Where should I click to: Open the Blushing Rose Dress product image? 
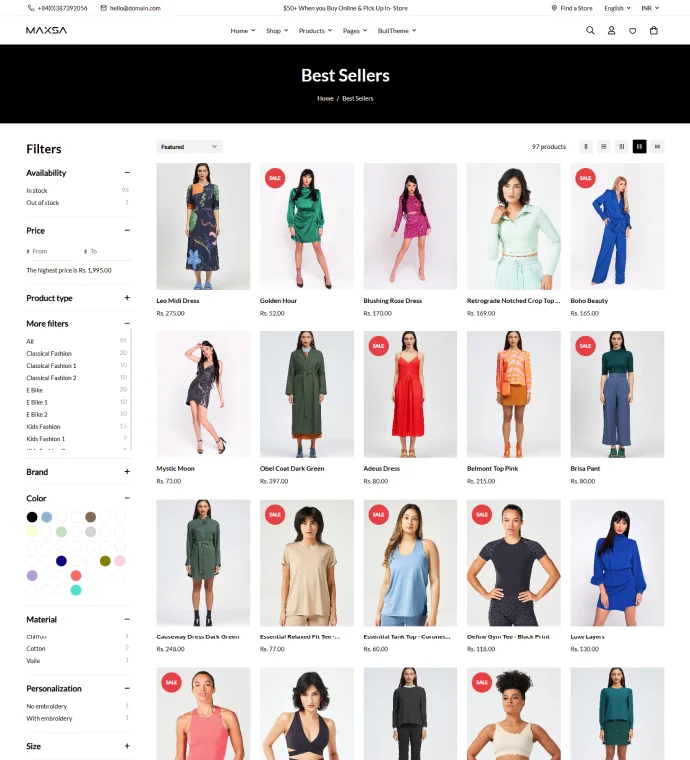410,226
